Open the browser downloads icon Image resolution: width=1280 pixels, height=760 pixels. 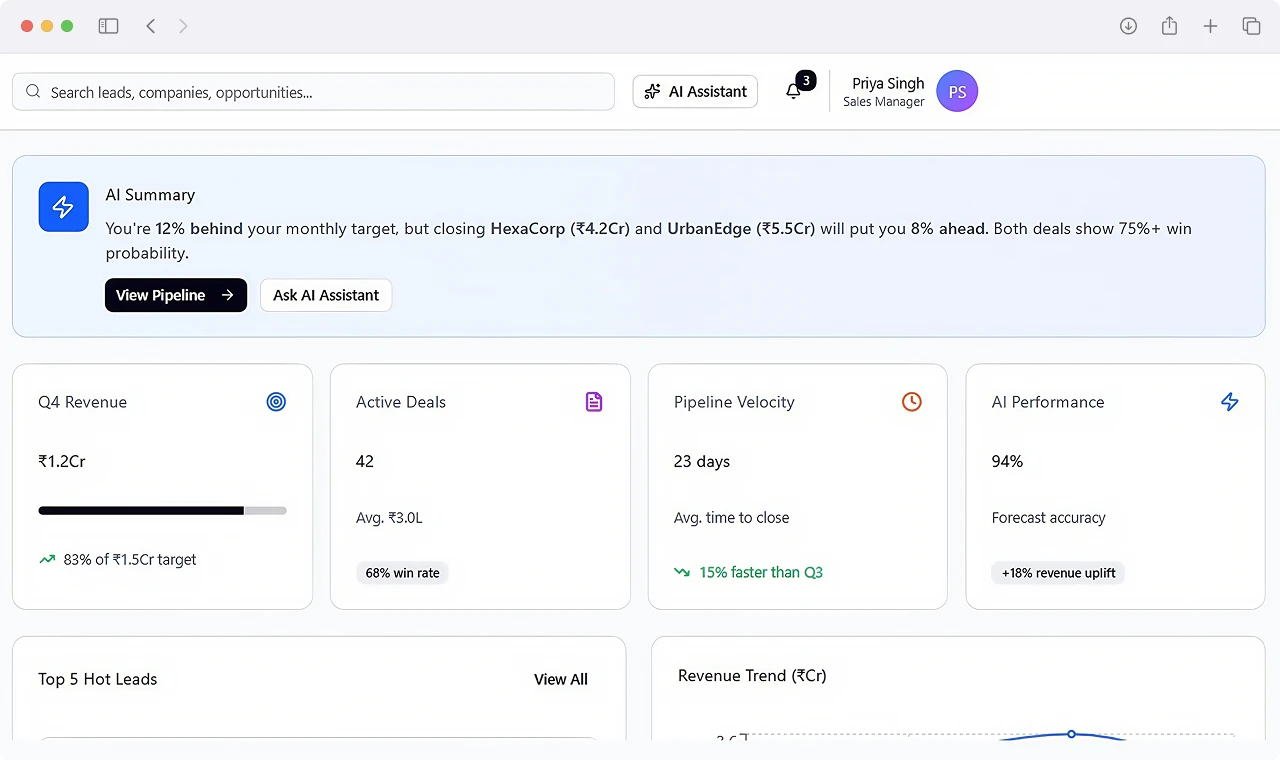tap(1128, 26)
